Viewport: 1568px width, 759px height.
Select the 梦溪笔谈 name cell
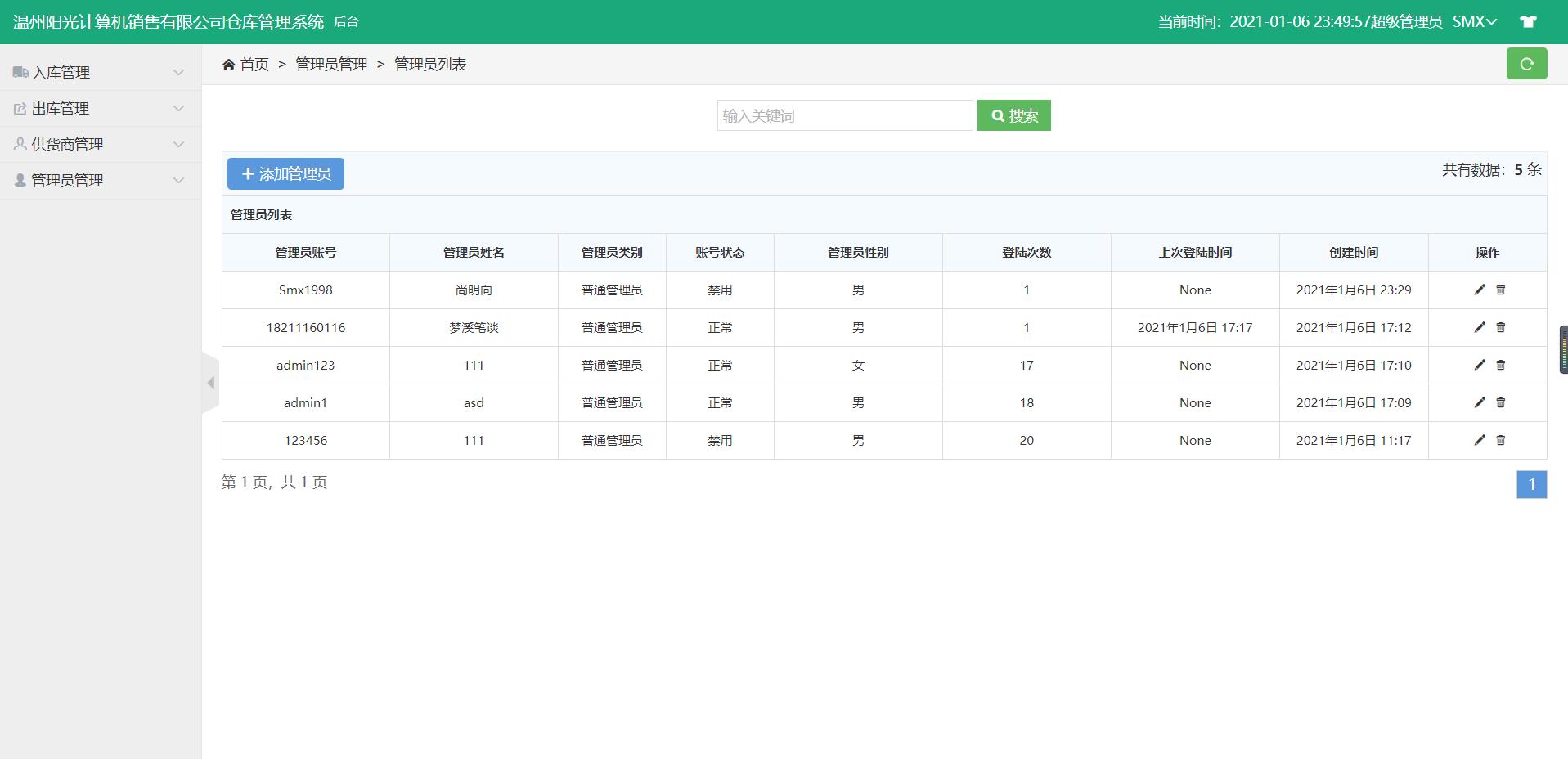pyautogui.click(x=474, y=327)
